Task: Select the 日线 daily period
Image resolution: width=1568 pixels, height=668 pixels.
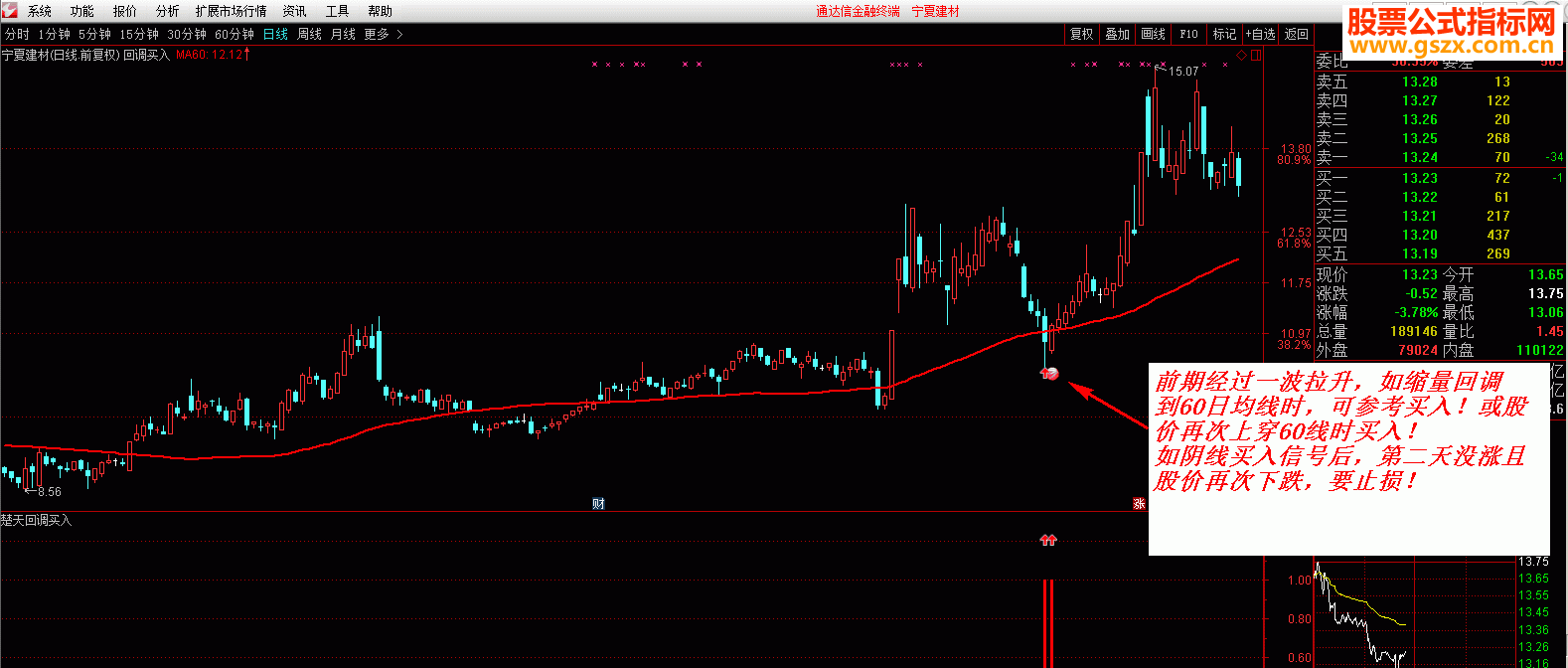Action: tap(275, 34)
